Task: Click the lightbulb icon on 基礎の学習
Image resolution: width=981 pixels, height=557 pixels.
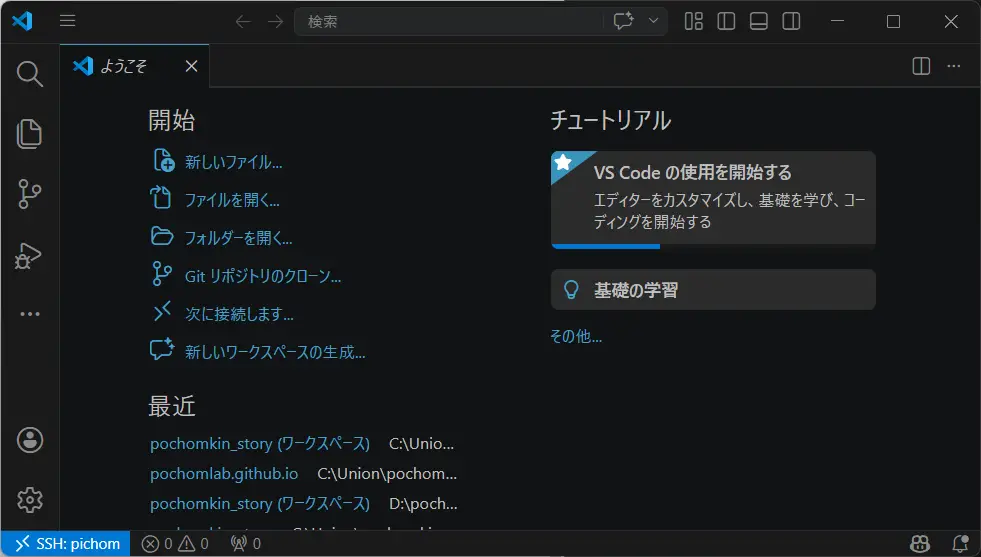Action: click(571, 290)
